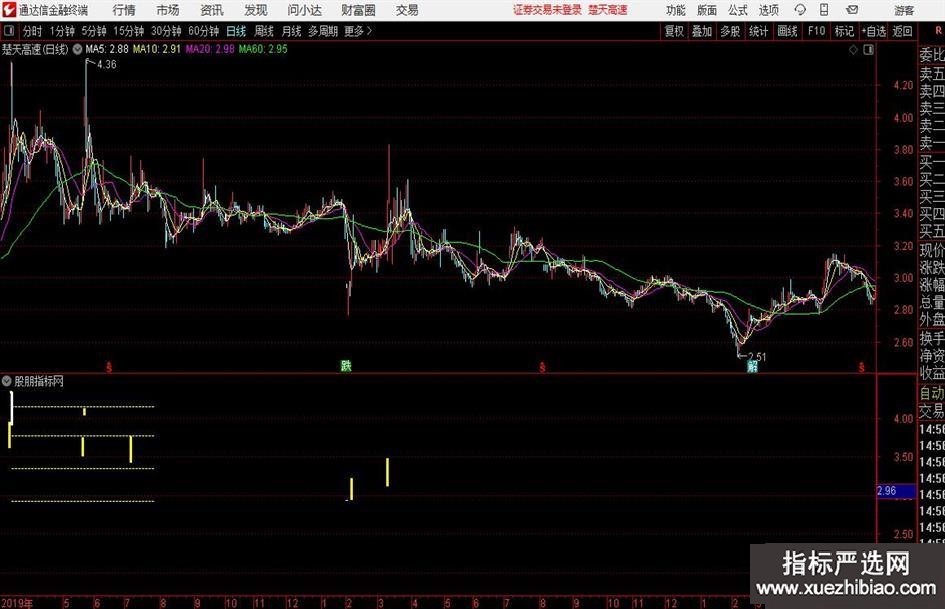
Task: Click the Tongdaxin red logo icon
Action: 9,10
